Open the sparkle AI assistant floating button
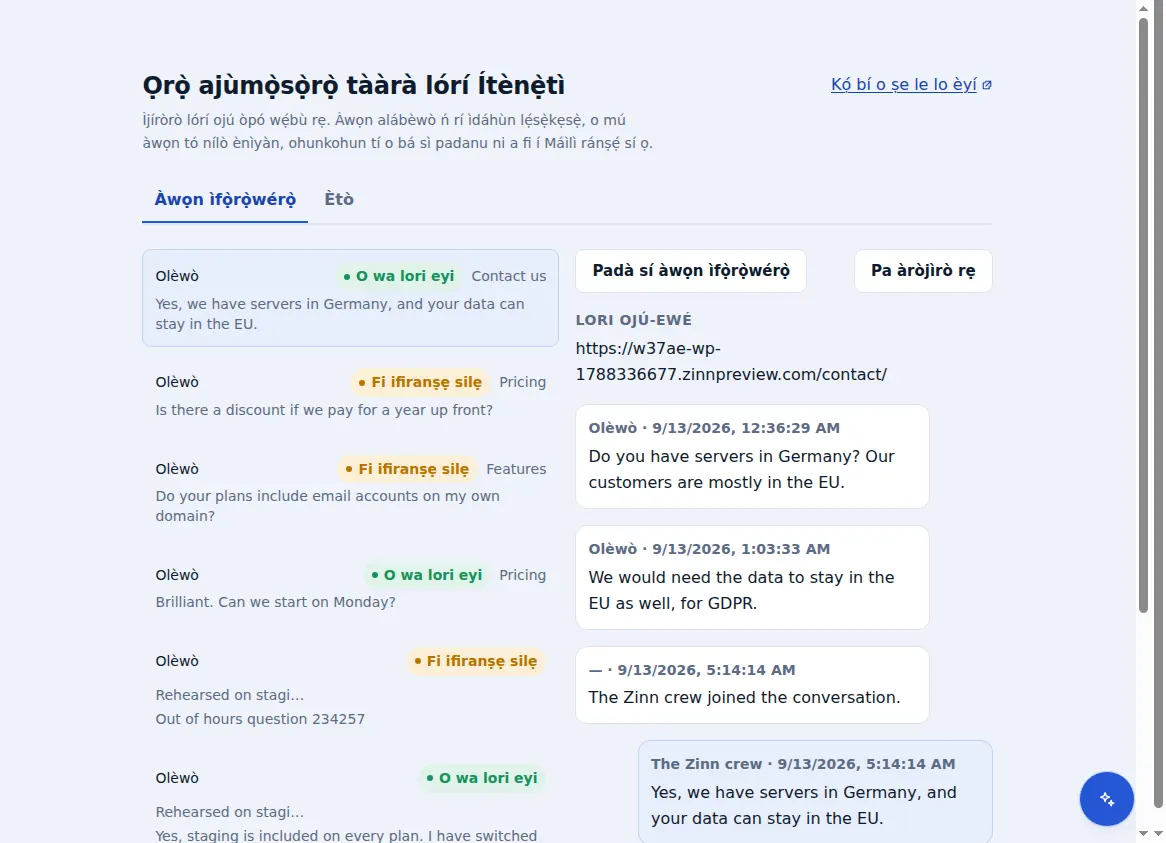 click(1107, 798)
